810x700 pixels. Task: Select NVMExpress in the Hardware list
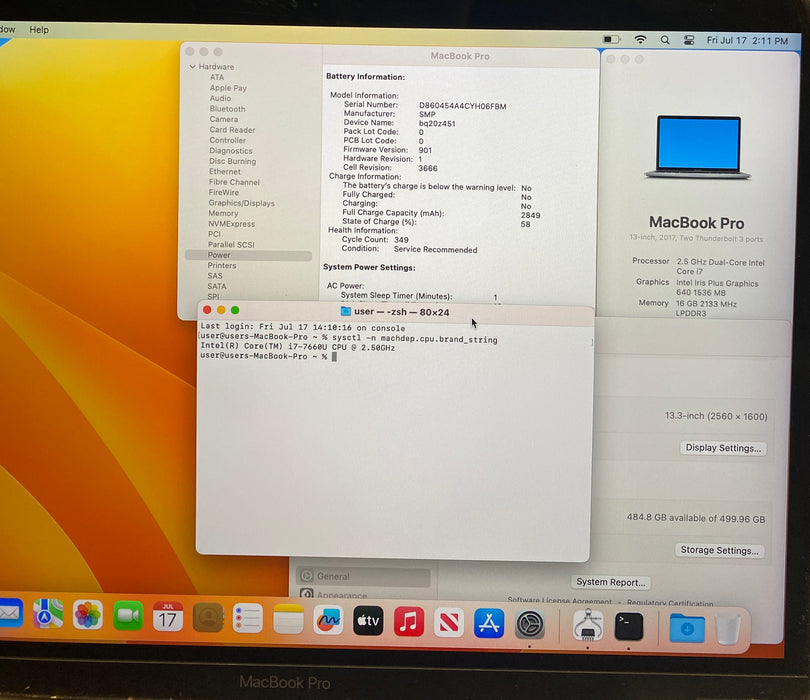232,224
